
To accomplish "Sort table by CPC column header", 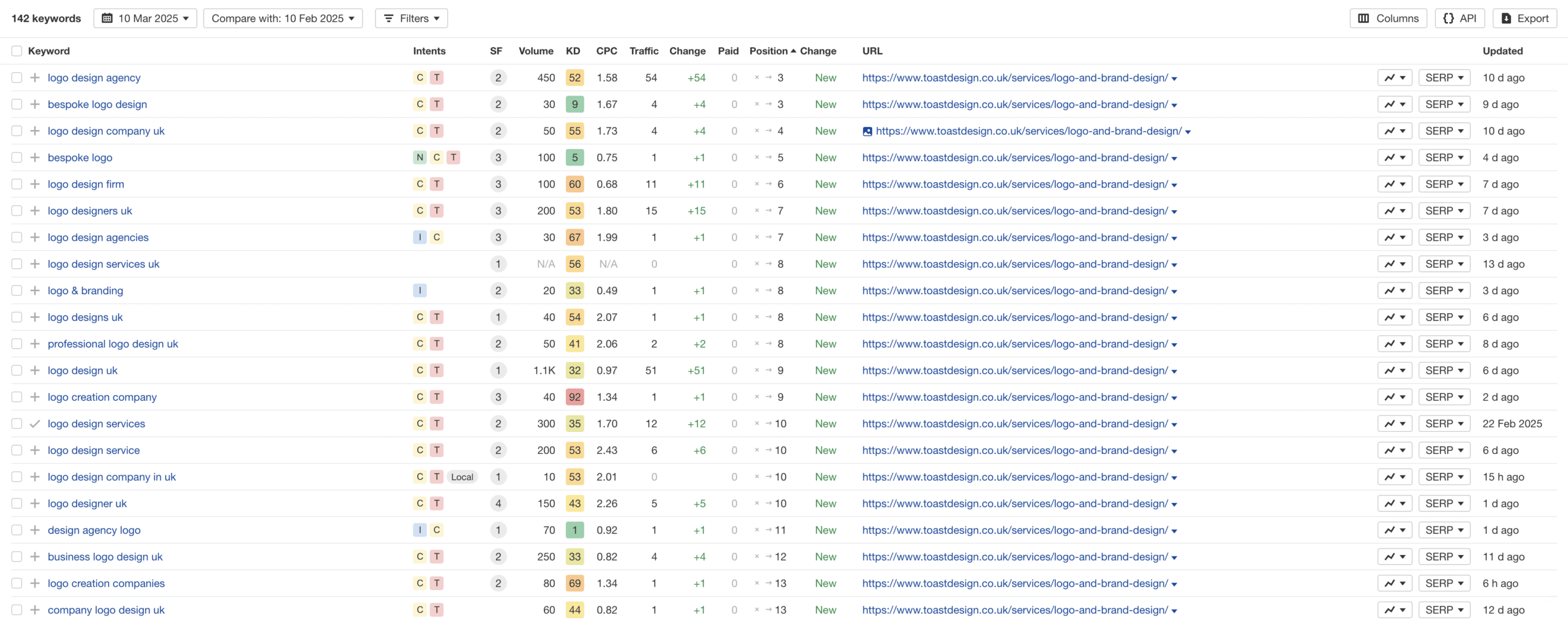I will (x=606, y=51).
